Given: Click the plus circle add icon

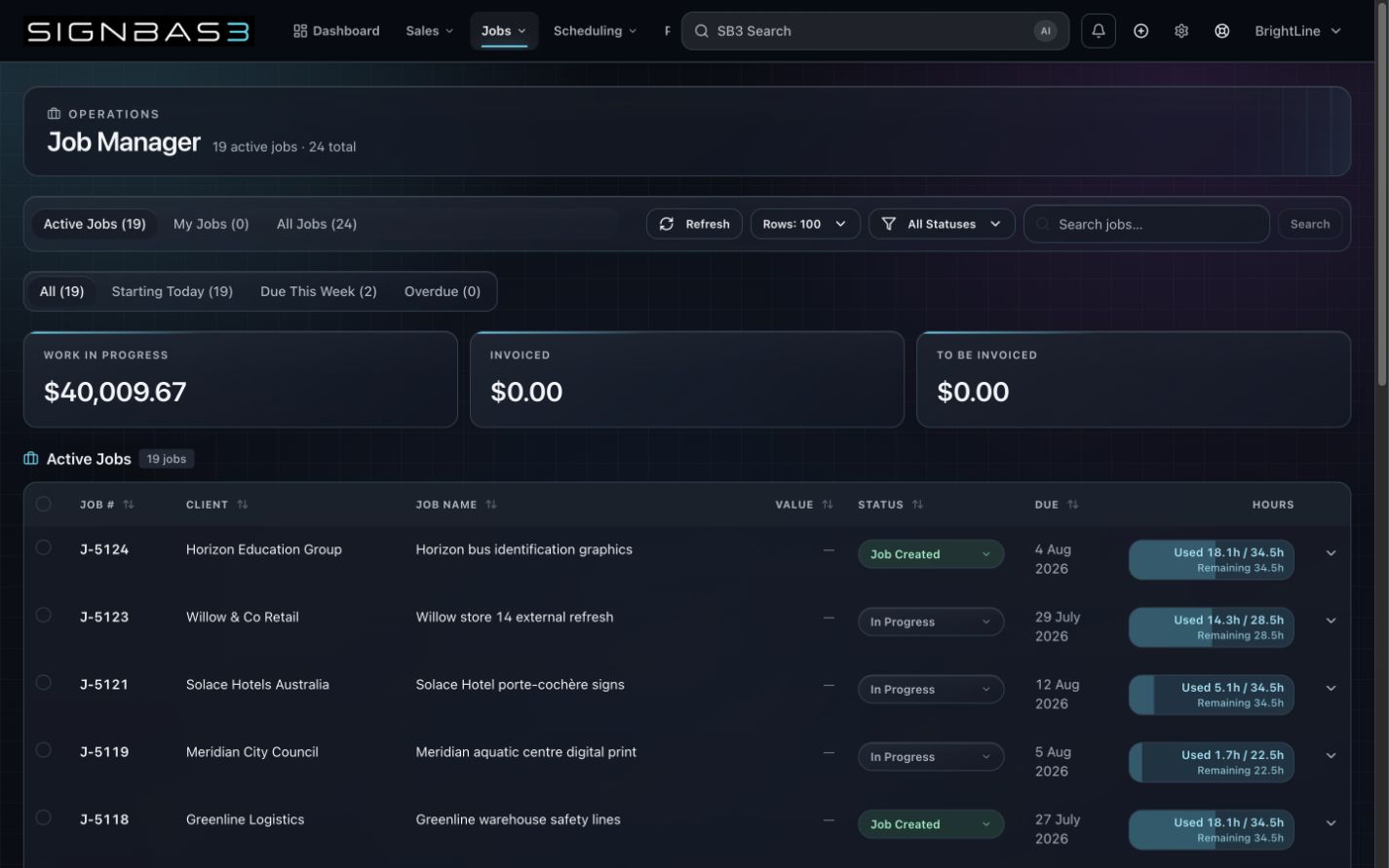Looking at the screenshot, I should [x=1140, y=31].
